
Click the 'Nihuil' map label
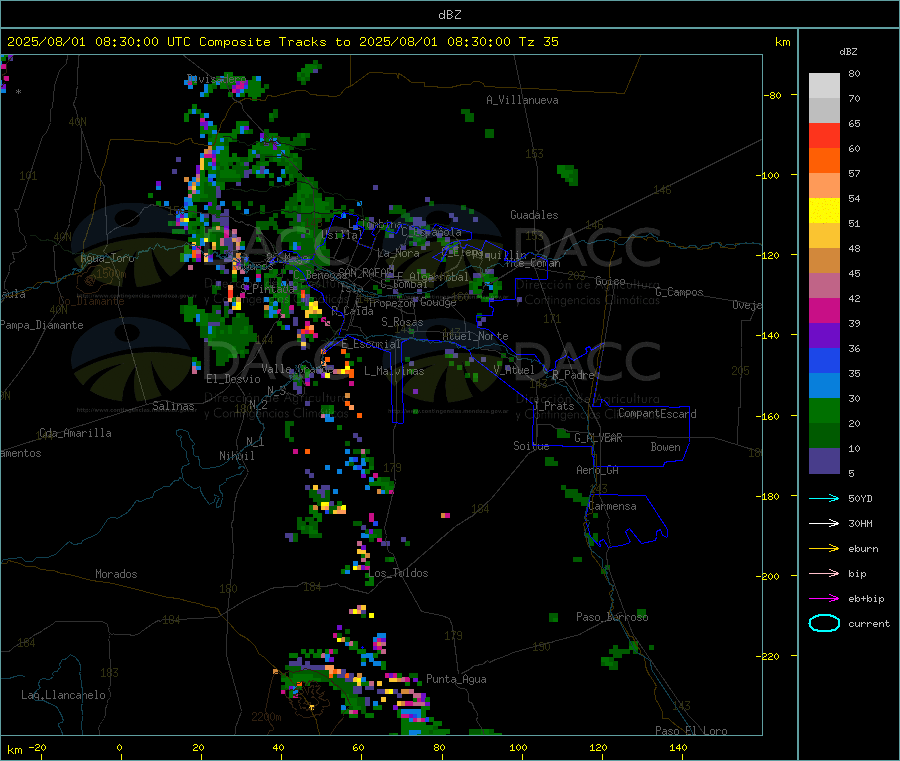236,456
